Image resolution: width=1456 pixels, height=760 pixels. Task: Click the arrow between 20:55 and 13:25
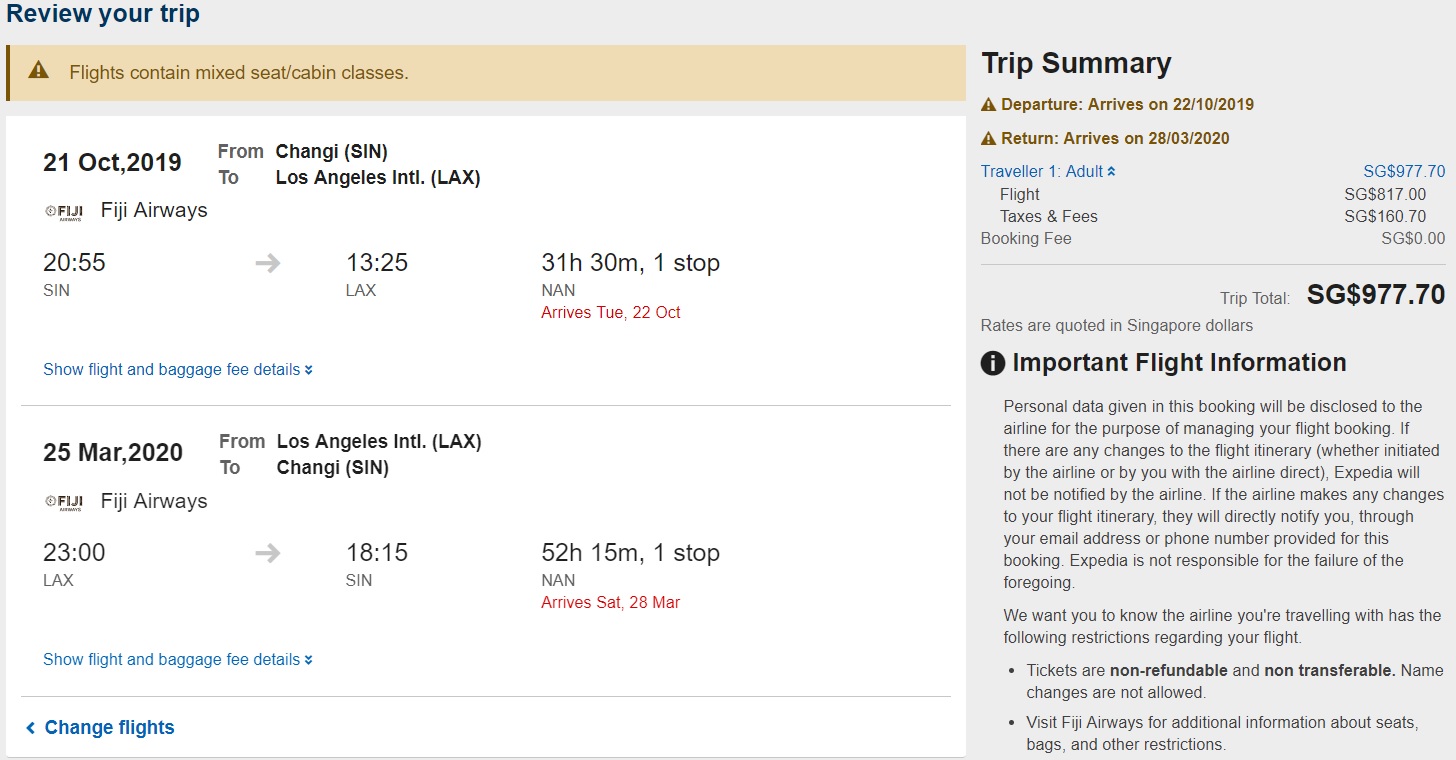click(x=267, y=264)
